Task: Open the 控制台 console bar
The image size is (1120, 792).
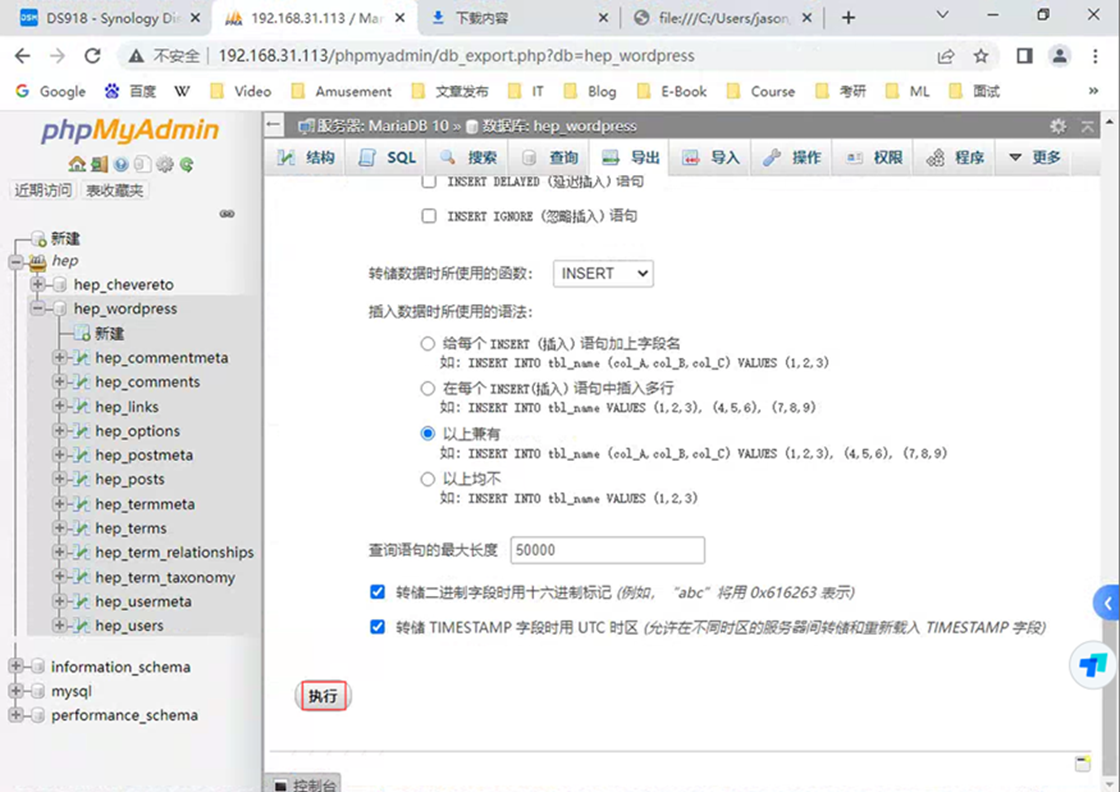Action: pos(303,784)
